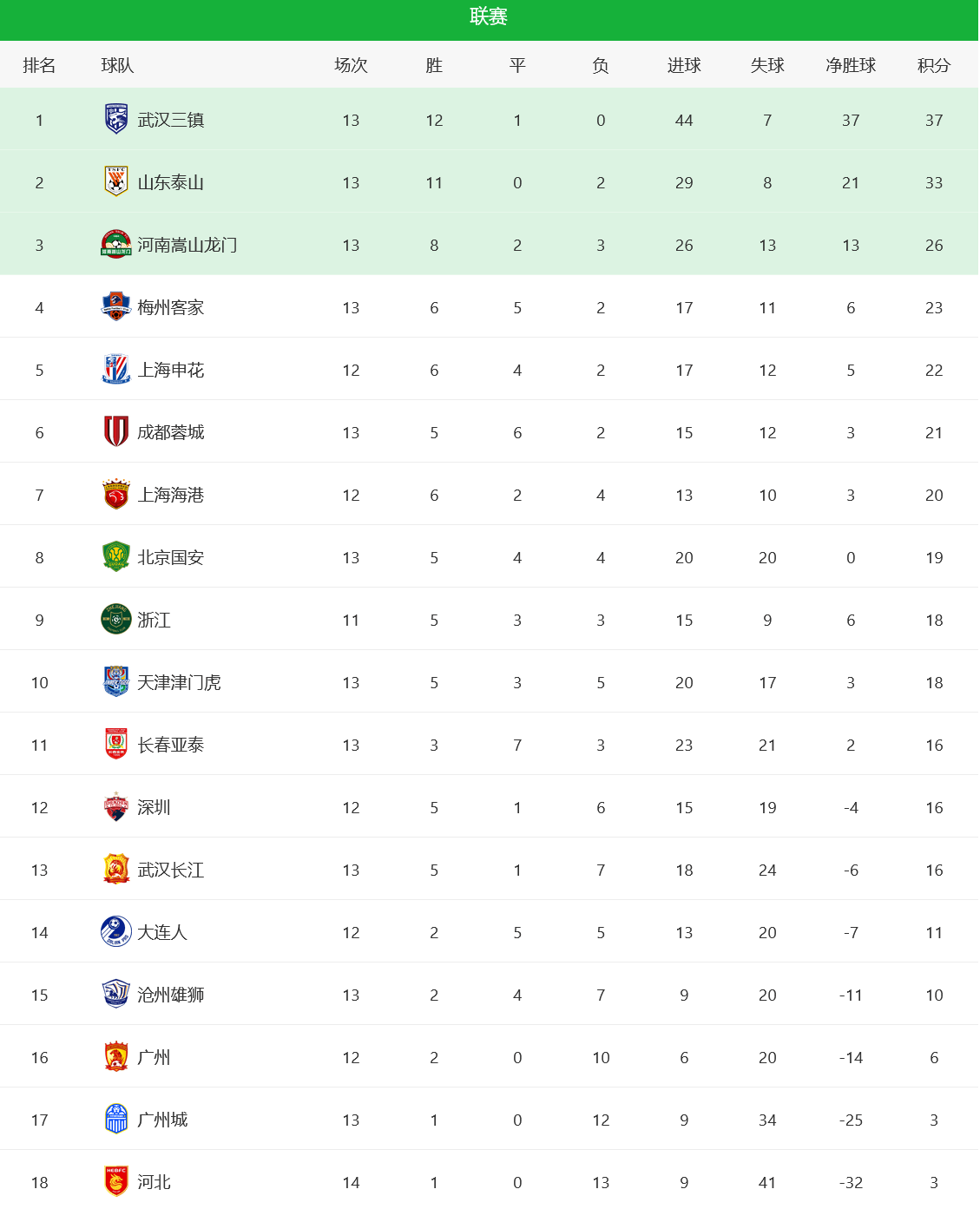Select the 排名 column header

[39, 65]
